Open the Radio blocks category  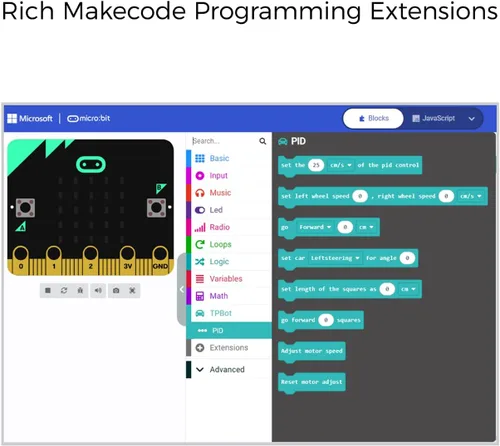tap(228, 227)
